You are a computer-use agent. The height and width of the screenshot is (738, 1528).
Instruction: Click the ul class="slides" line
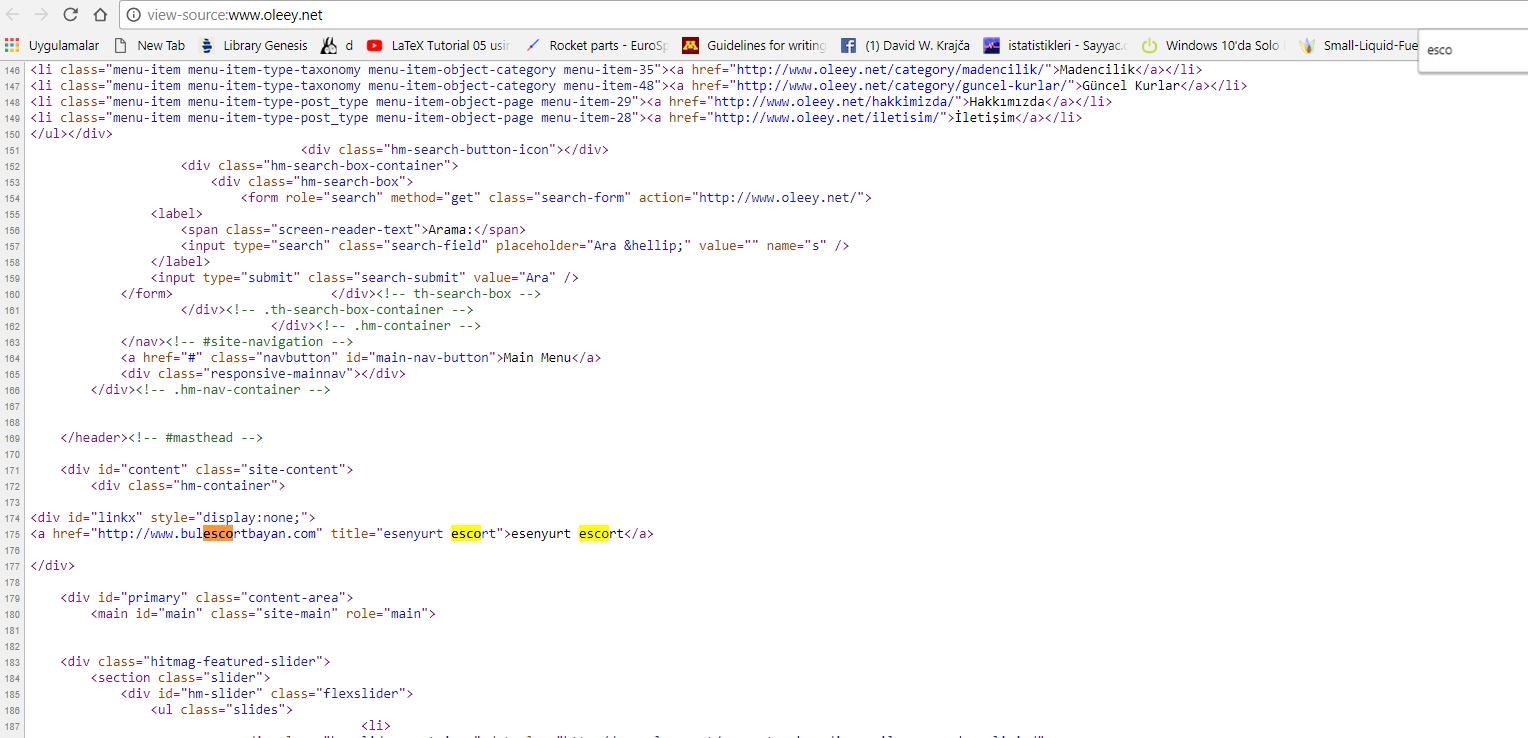click(222, 710)
